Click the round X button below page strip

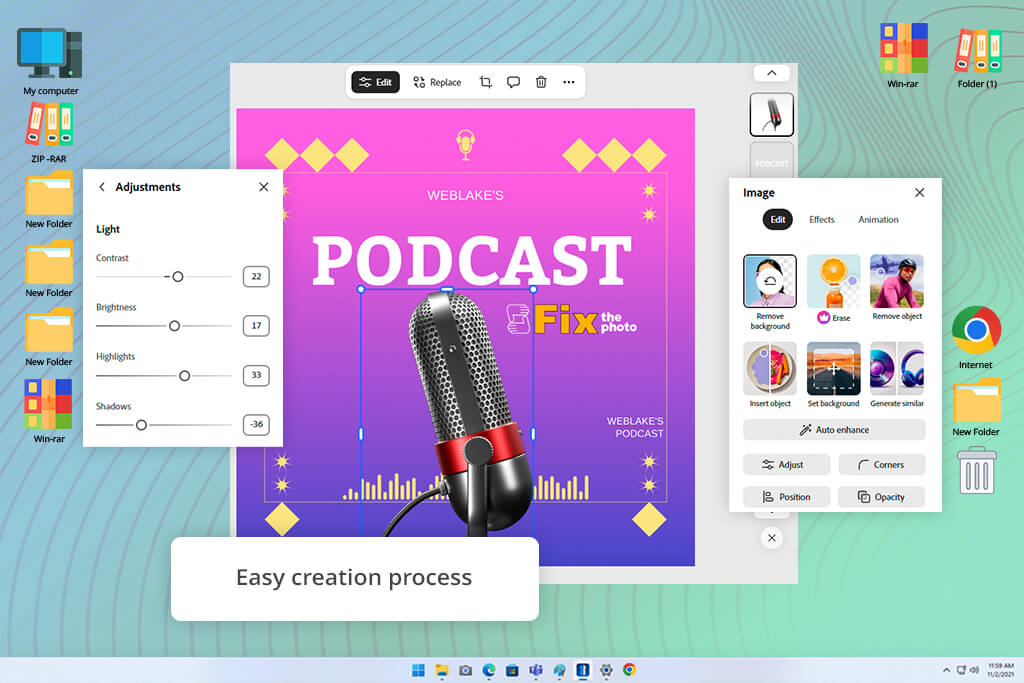(771, 538)
